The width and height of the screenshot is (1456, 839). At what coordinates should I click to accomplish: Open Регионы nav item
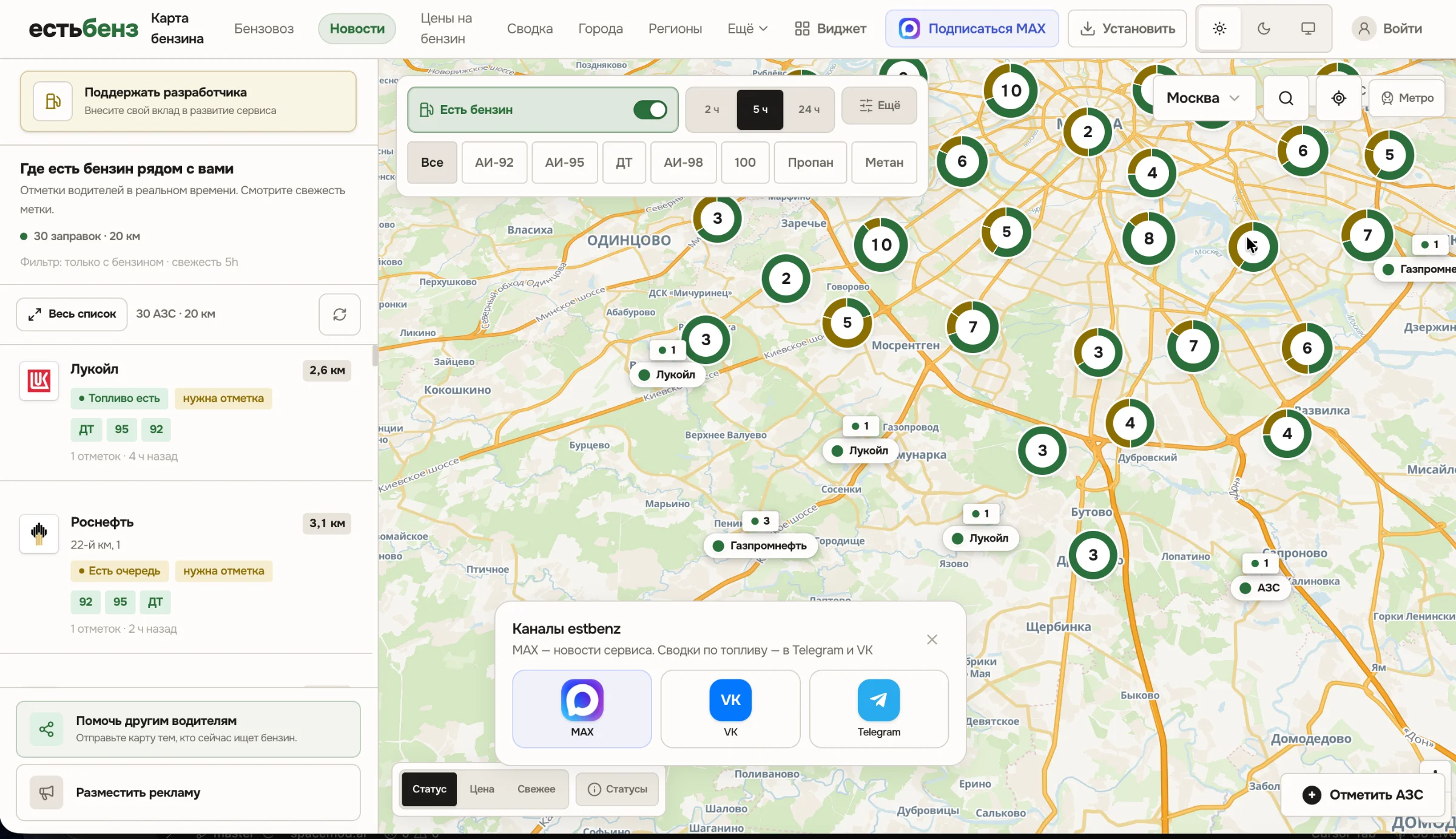coord(675,29)
